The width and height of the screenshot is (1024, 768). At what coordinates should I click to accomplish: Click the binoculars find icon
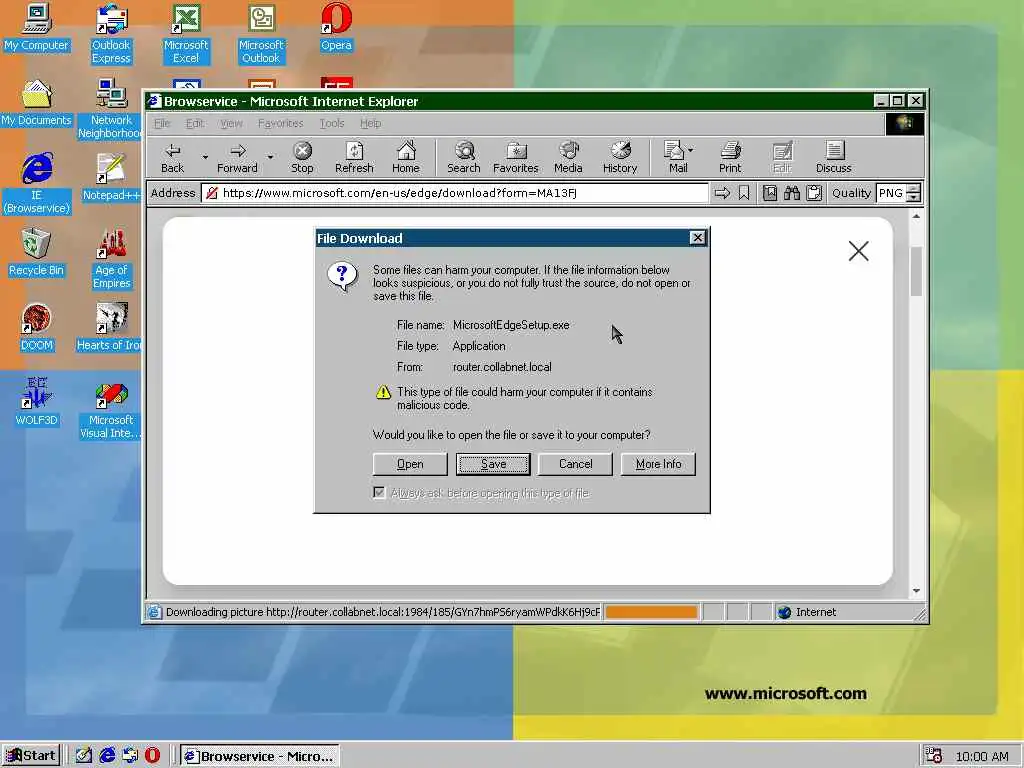pyautogui.click(x=792, y=193)
